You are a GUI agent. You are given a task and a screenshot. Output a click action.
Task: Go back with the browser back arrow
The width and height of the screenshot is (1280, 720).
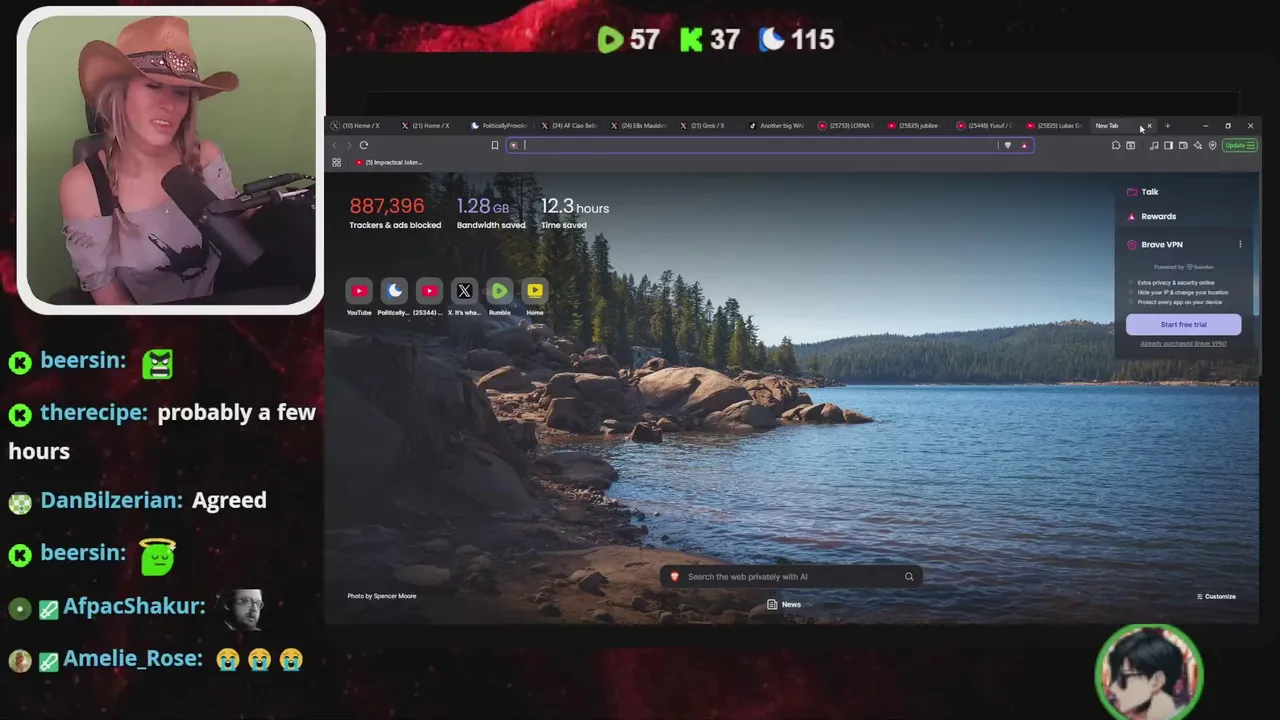335,145
